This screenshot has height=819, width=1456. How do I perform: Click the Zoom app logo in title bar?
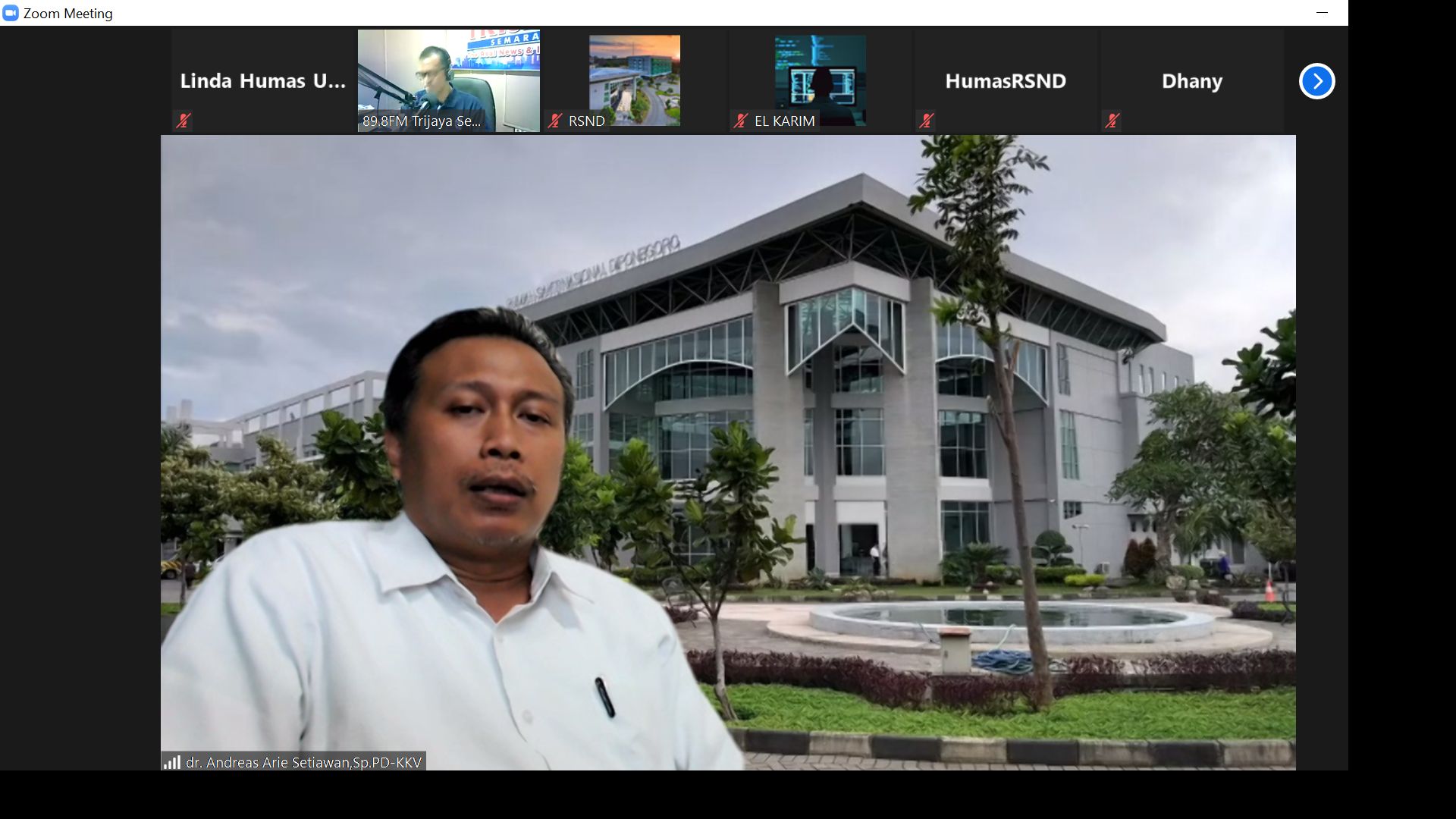(x=11, y=13)
